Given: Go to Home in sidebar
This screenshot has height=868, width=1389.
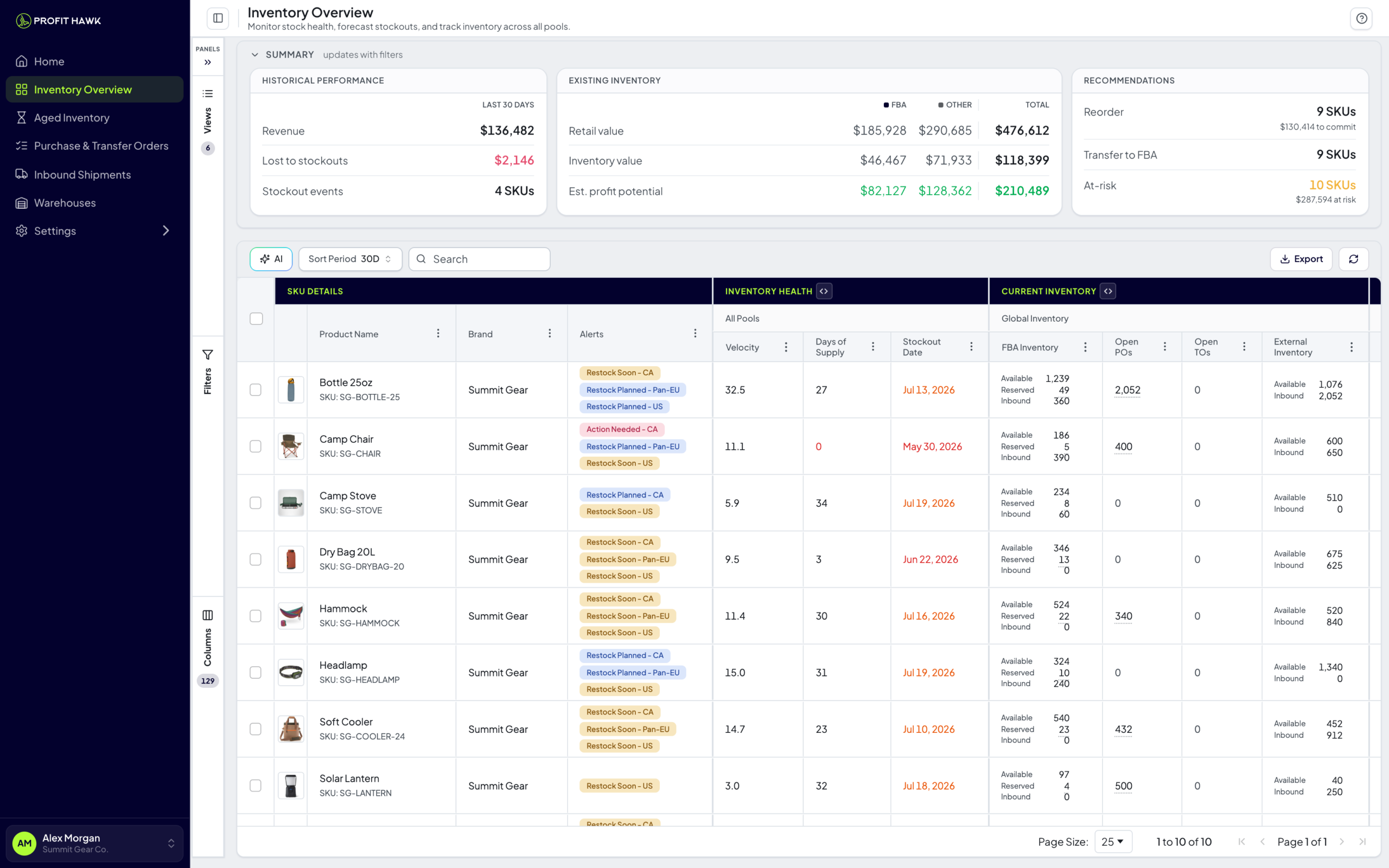Looking at the screenshot, I should coord(95,61).
